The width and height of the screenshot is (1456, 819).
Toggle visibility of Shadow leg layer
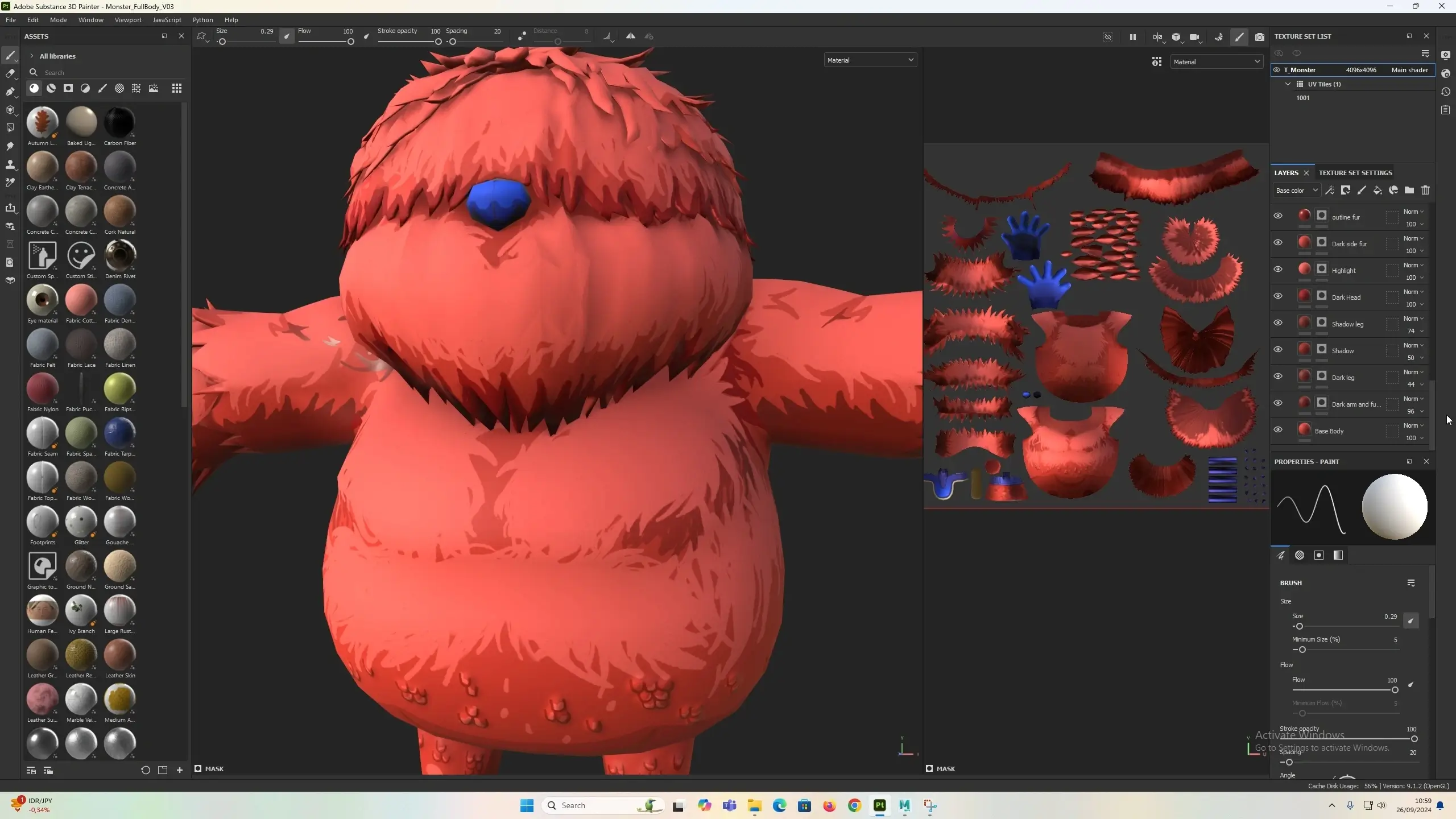pyautogui.click(x=1278, y=323)
